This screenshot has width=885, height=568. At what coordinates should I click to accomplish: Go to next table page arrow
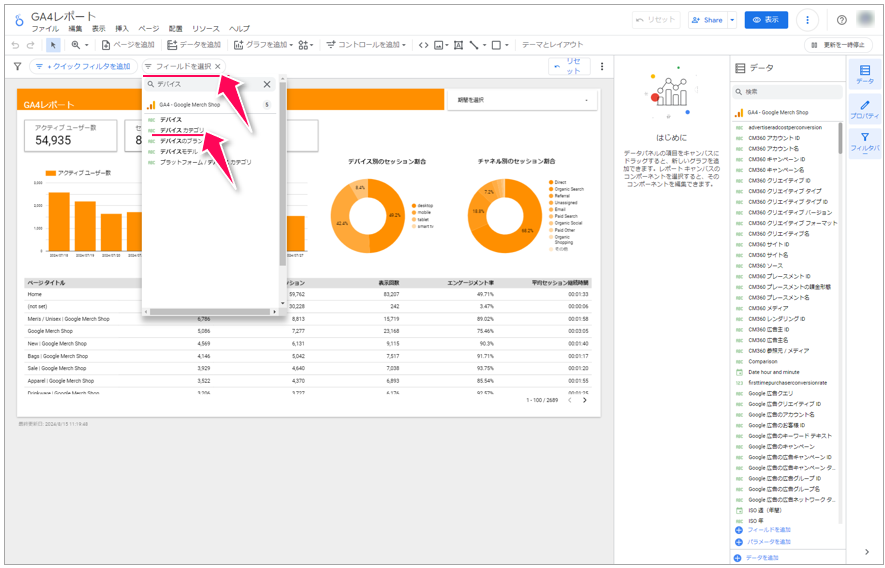point(585,400)
